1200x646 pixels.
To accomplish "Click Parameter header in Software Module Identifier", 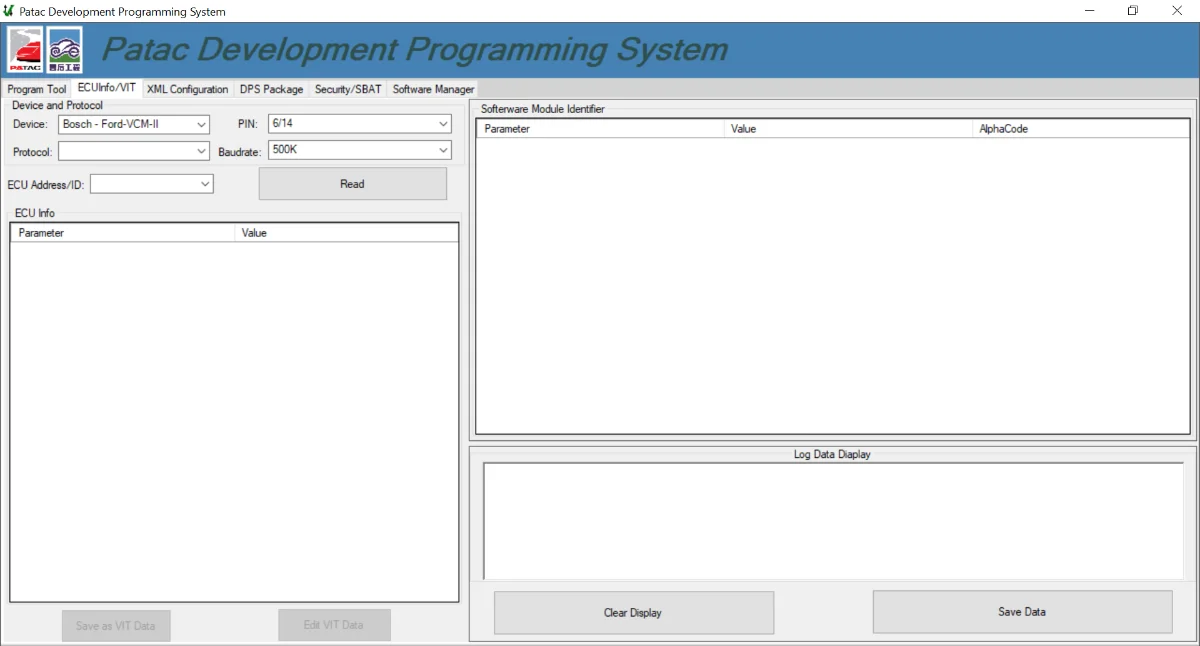I will [x=600, y=129].
